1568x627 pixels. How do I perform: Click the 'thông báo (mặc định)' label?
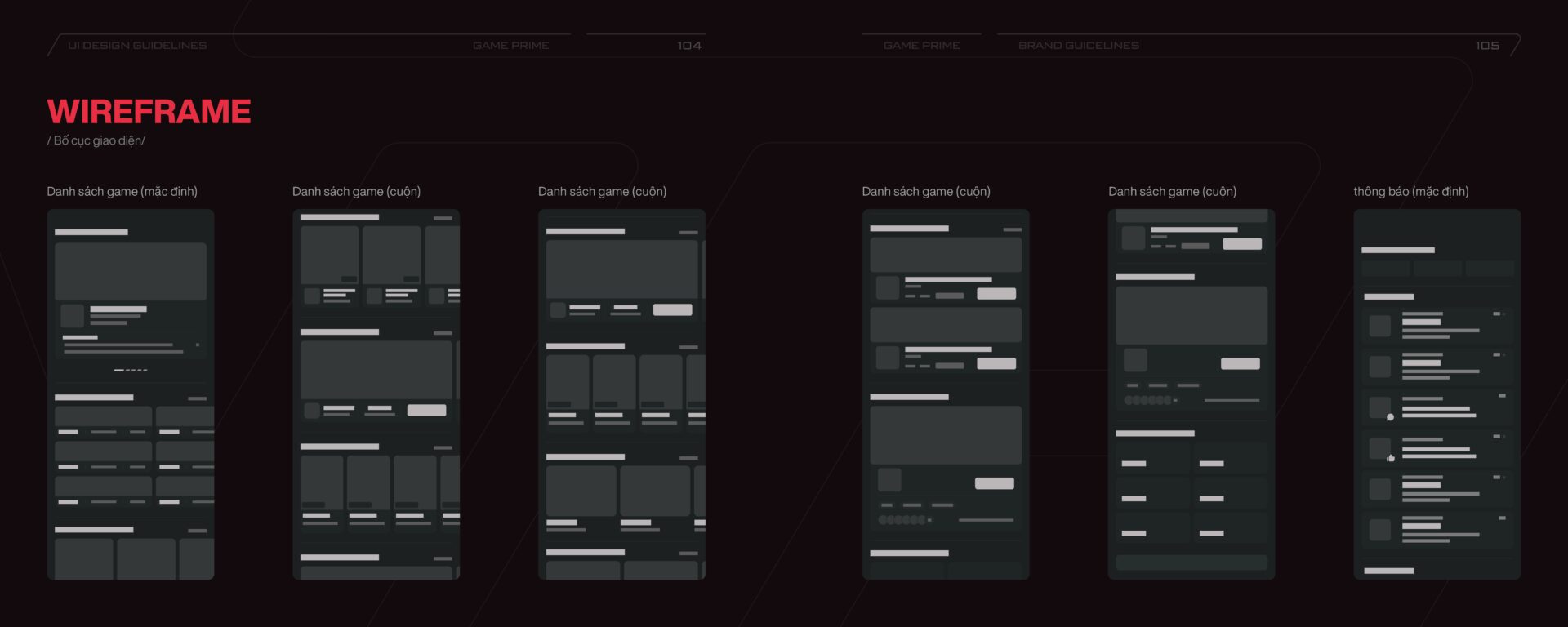[x=1410, y=191]
